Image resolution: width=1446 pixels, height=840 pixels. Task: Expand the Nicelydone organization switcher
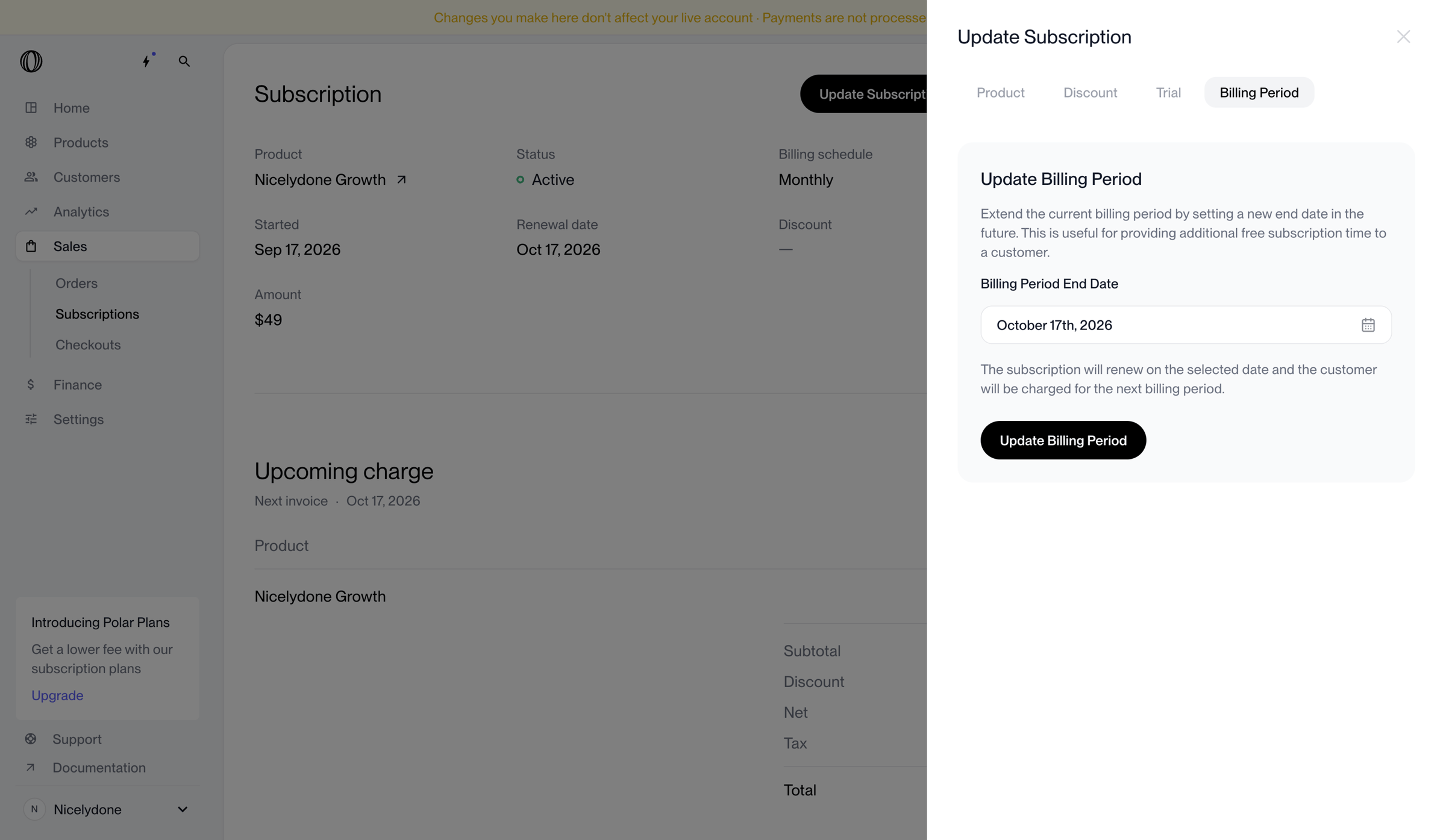coord(107,809)
